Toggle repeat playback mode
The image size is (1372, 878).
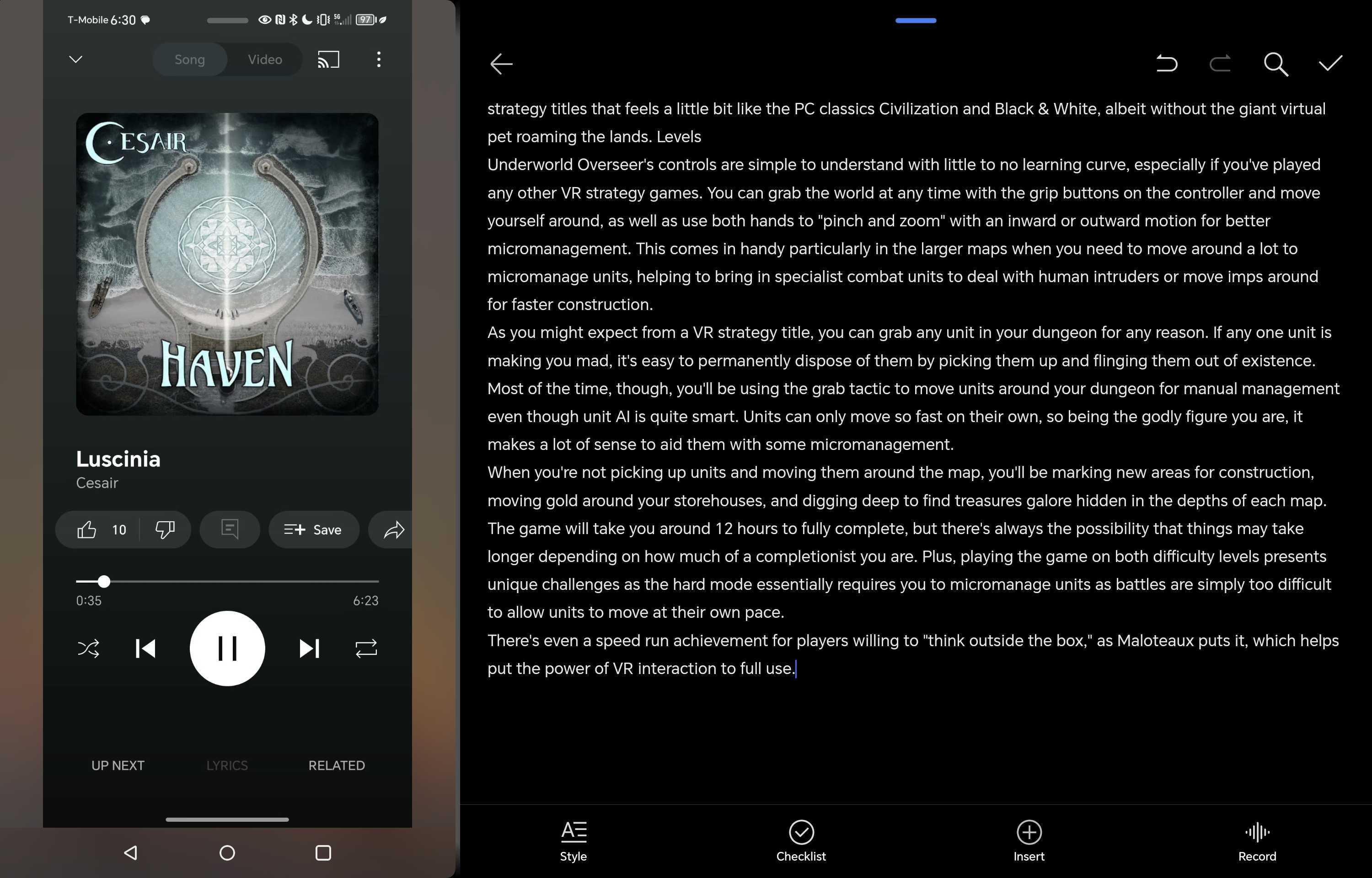pyautogui.click(x=367, y=648)
